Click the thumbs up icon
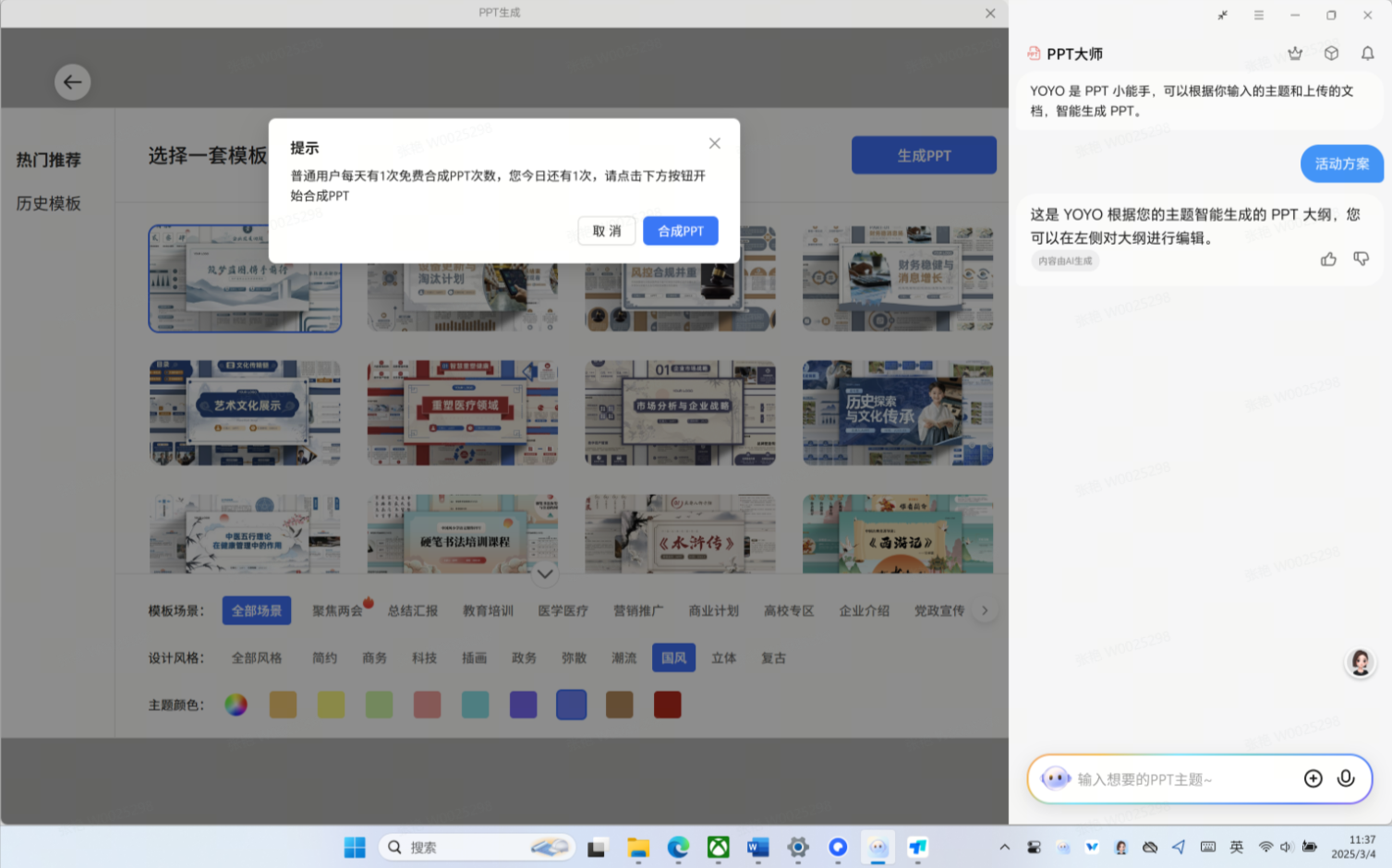Image resolution: width=1392 pixels, height=868 pixels. pos(1328,259)
